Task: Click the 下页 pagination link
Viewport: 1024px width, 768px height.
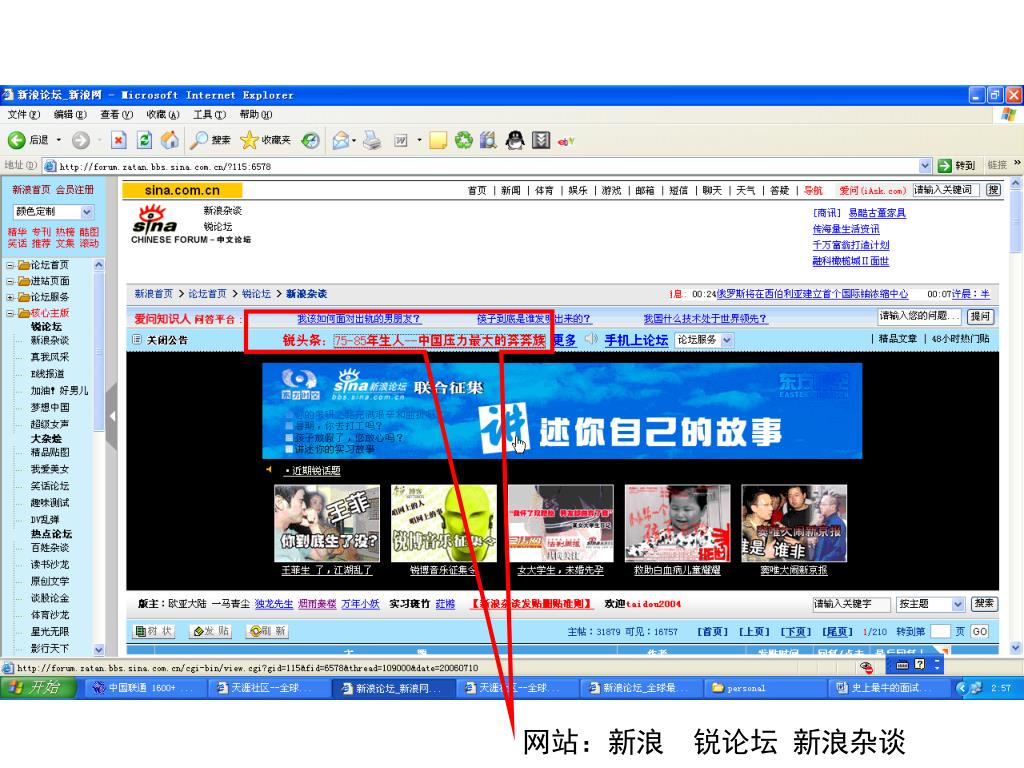Action: 795,632
